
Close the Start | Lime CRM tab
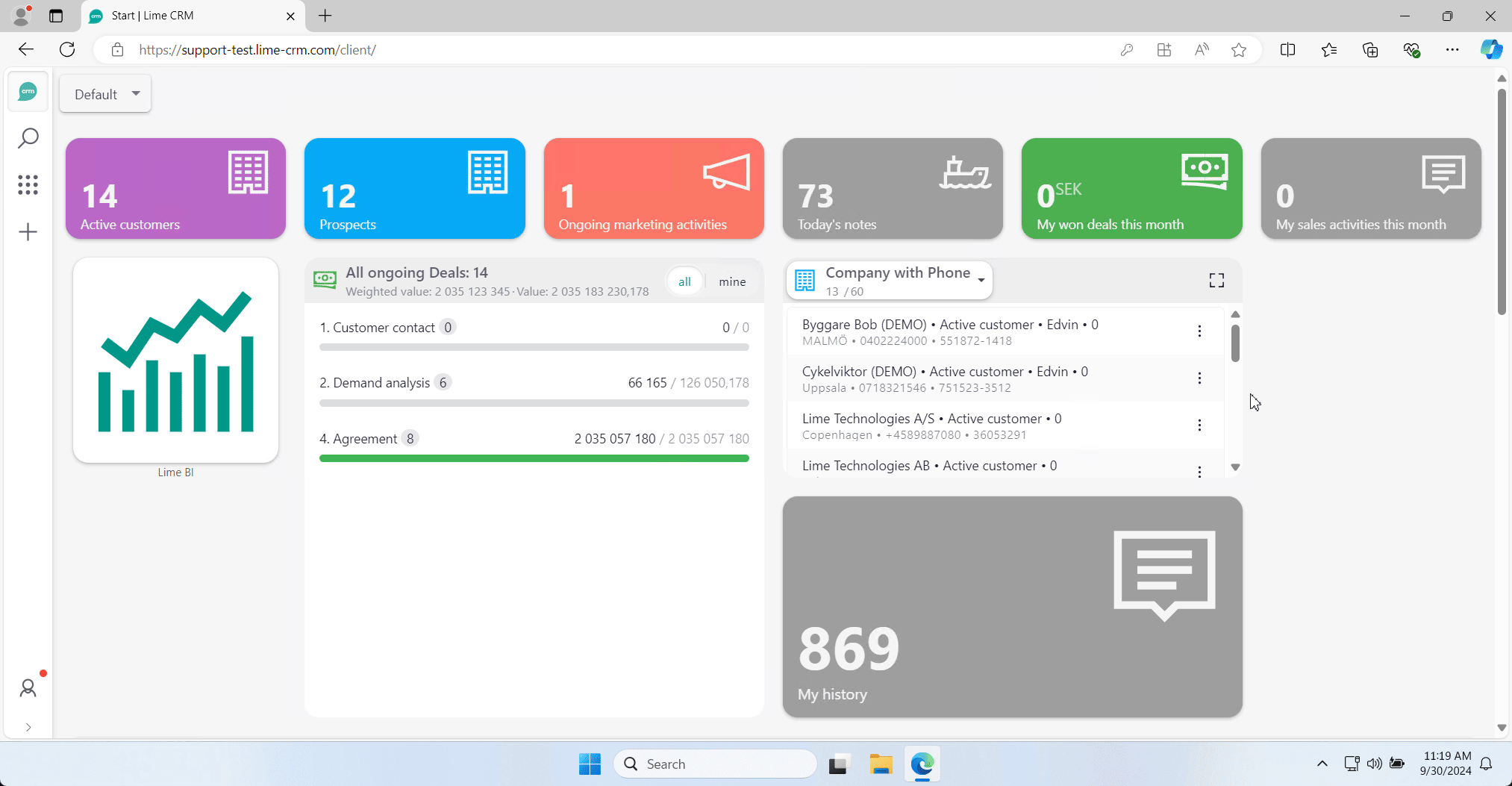click(290, 16)
